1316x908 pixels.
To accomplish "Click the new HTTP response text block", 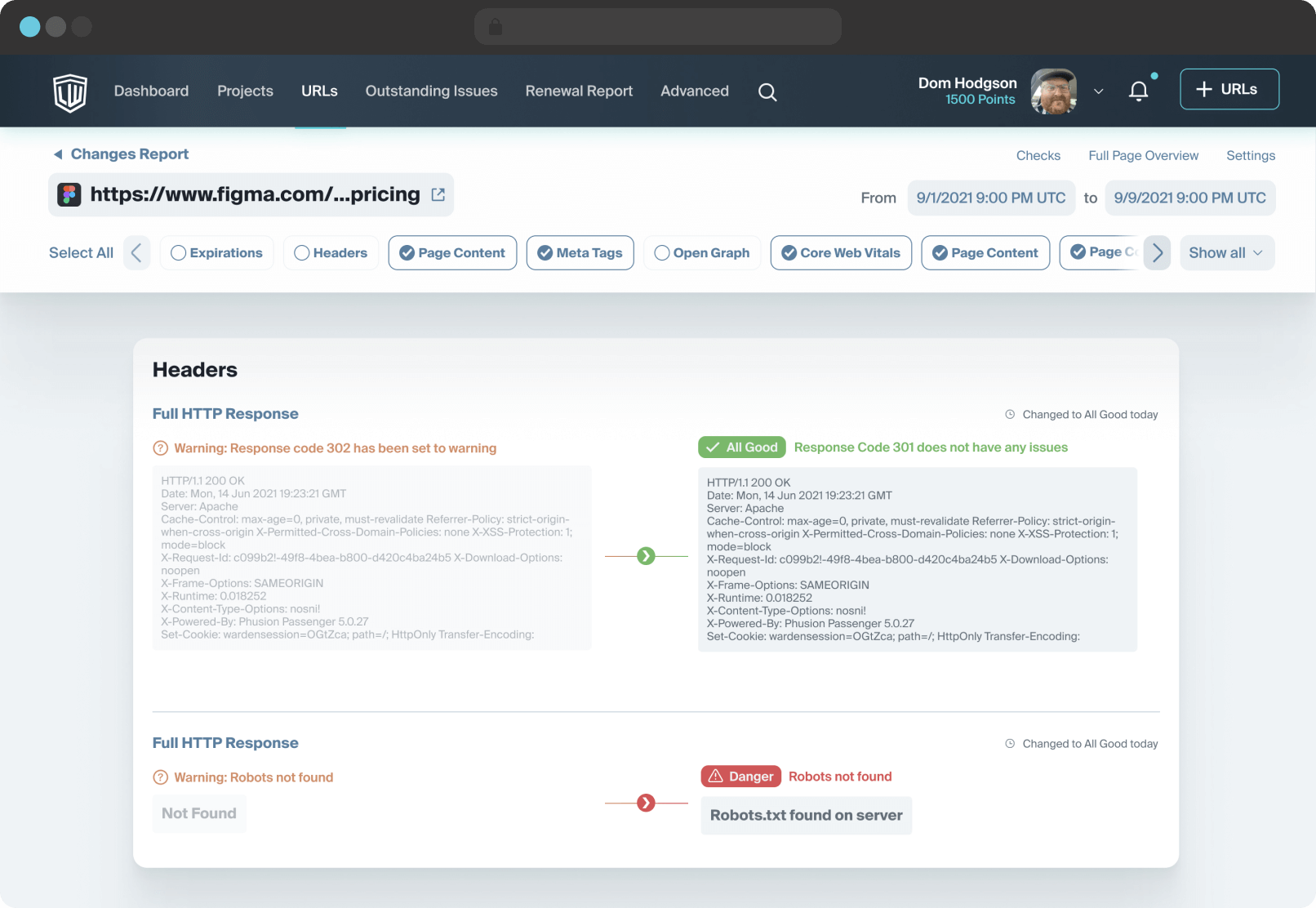I will (918, 559).
